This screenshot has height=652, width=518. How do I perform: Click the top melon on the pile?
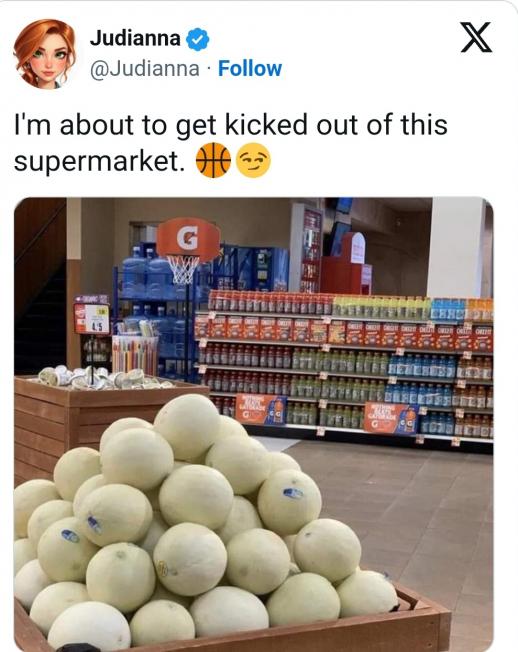187,425
